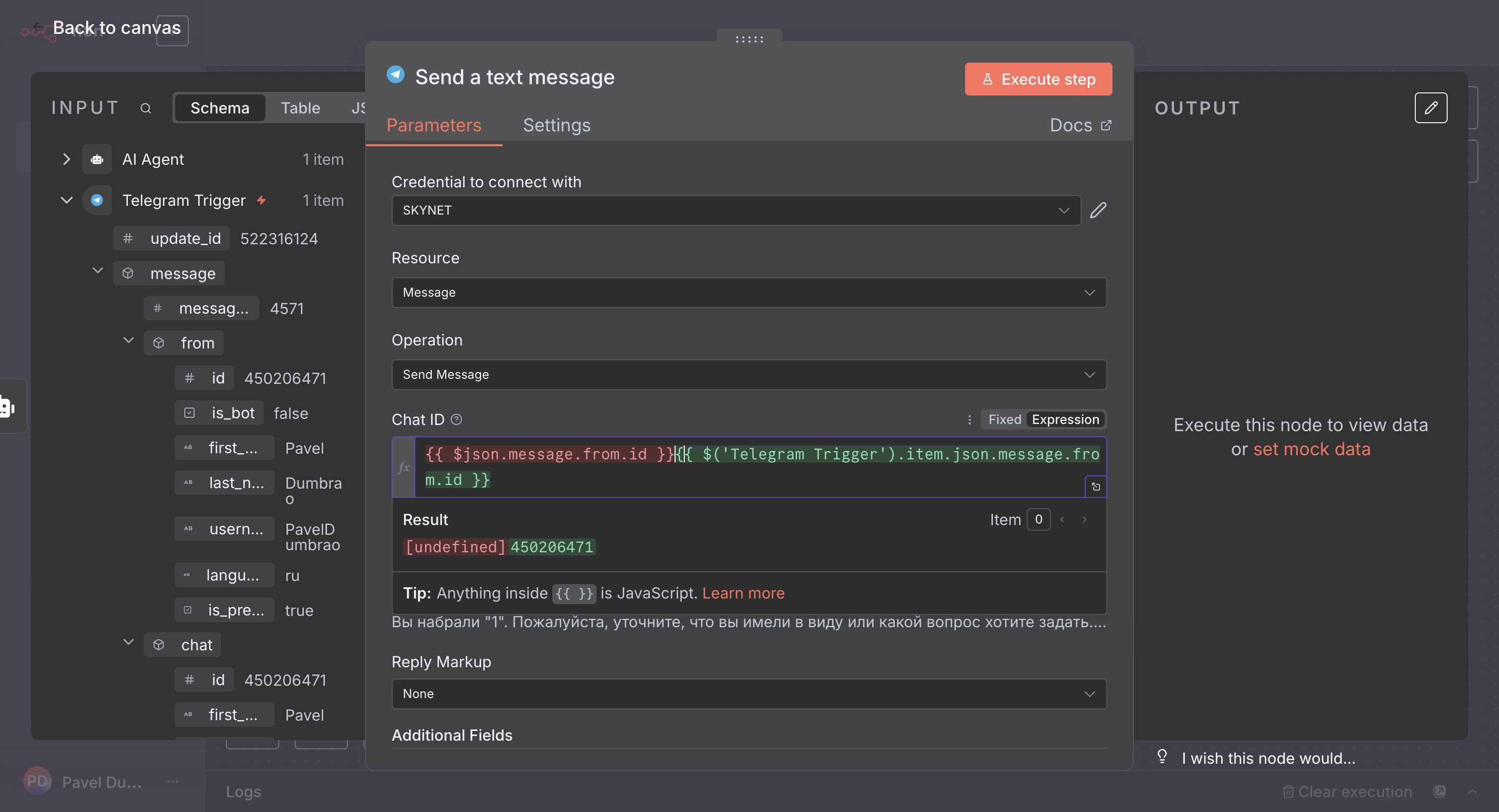
Task: Edit the SKYNET credential with pencil icon
Action: click(x=1098, y=210)
